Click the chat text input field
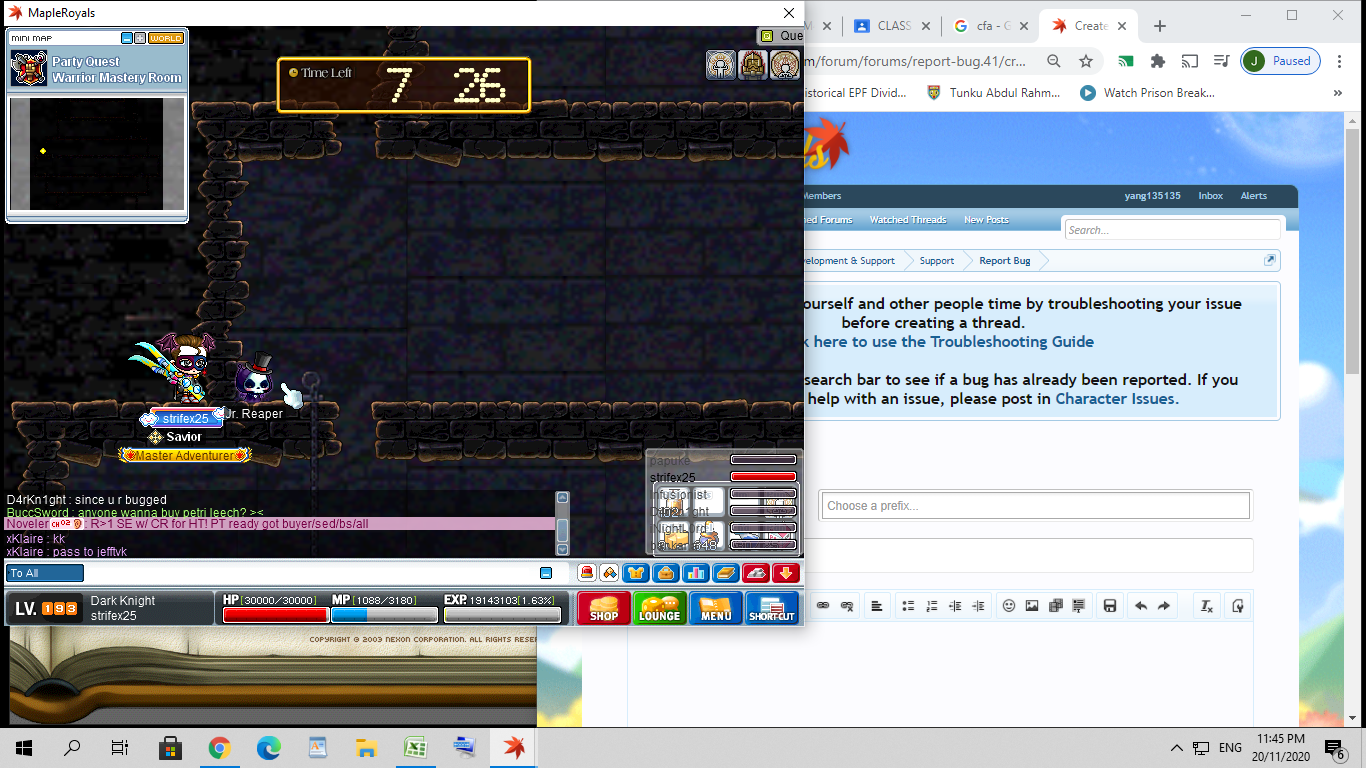1366x768 pixels. point(310,573)
